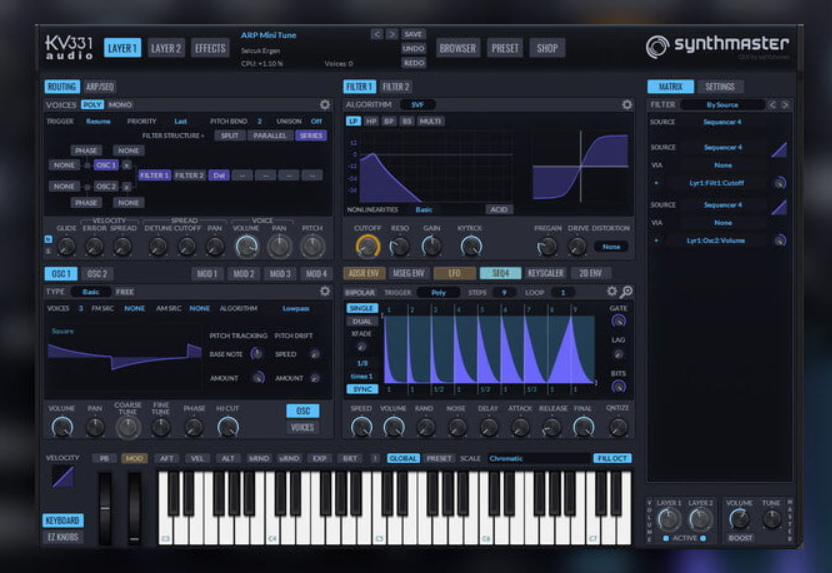
Task: Switch to the FILTER 2 tab
Action: click(396, 86)
